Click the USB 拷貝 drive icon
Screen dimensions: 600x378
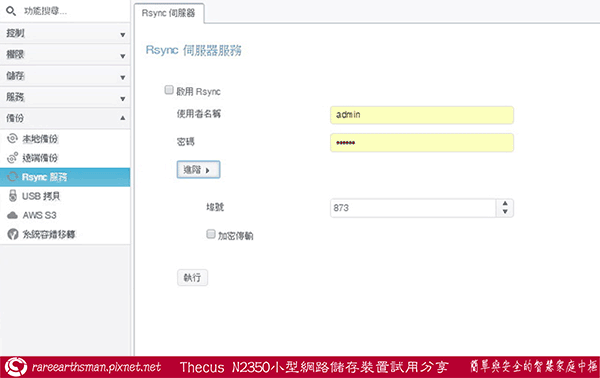tap(13, 196)
